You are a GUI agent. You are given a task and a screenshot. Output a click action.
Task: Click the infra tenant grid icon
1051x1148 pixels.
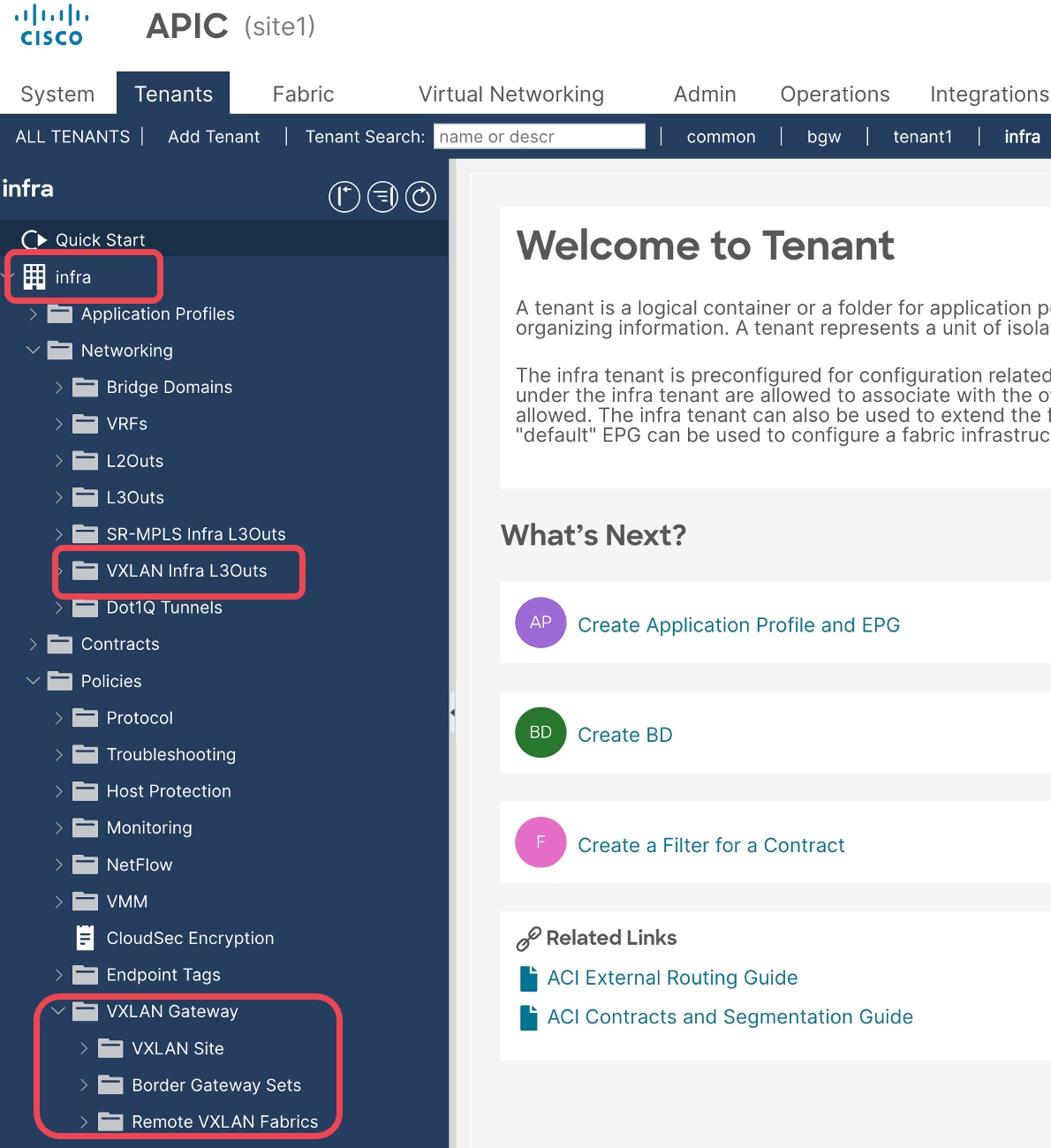(x=34, y=276)
